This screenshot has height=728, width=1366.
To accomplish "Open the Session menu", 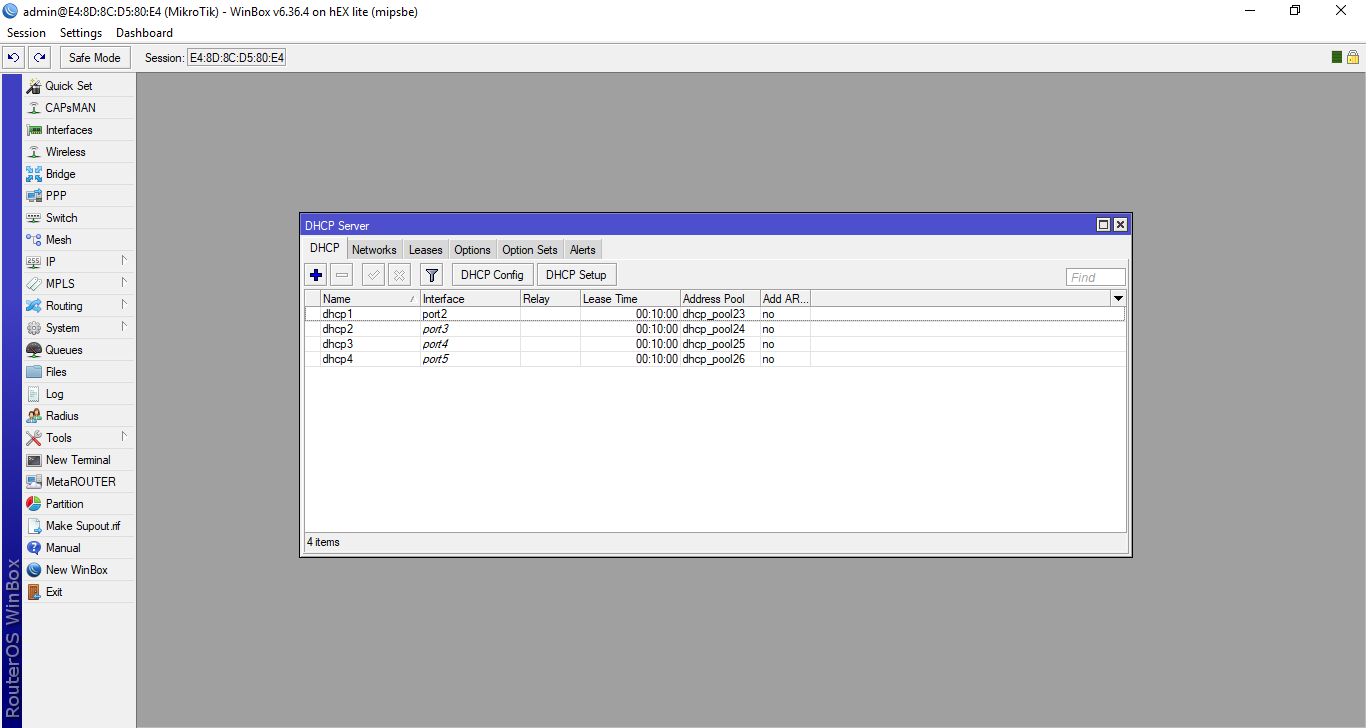I will [26, 33].
